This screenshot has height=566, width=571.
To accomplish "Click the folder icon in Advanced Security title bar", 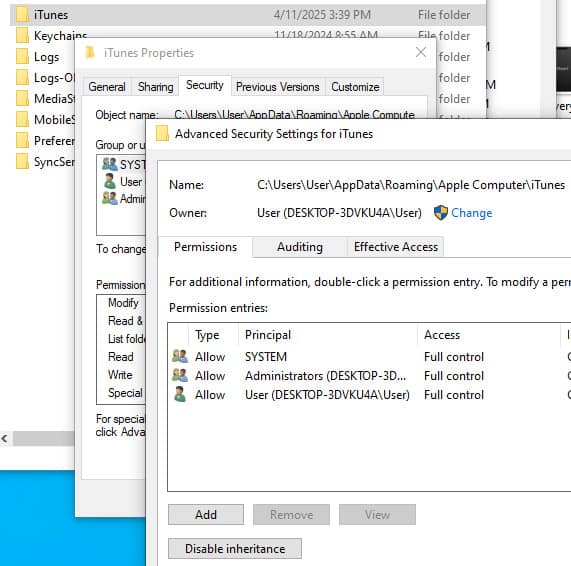I will pyautogui.click(x=162, y=134).
